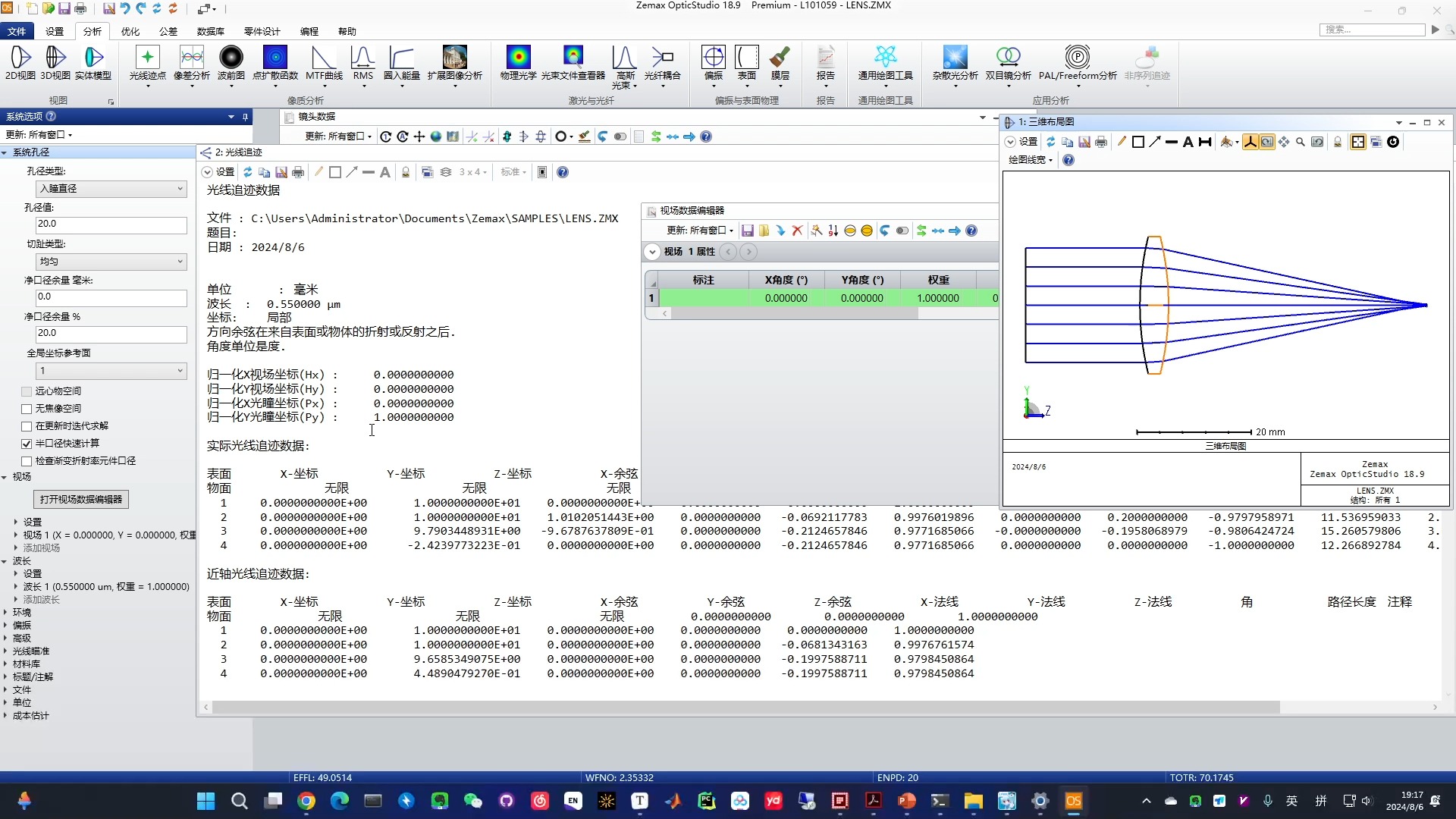Toggle the 无焦像空间 checkbox
The width and height of the screenshot is (1456, 819).
(x=27, y=409)
